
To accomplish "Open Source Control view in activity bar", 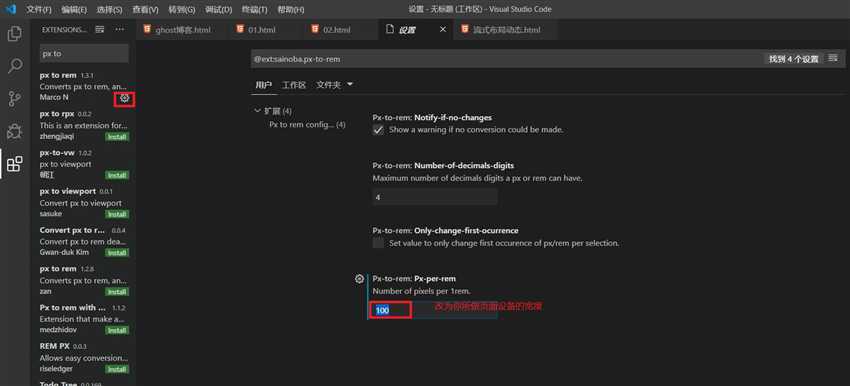I will 15,99.
